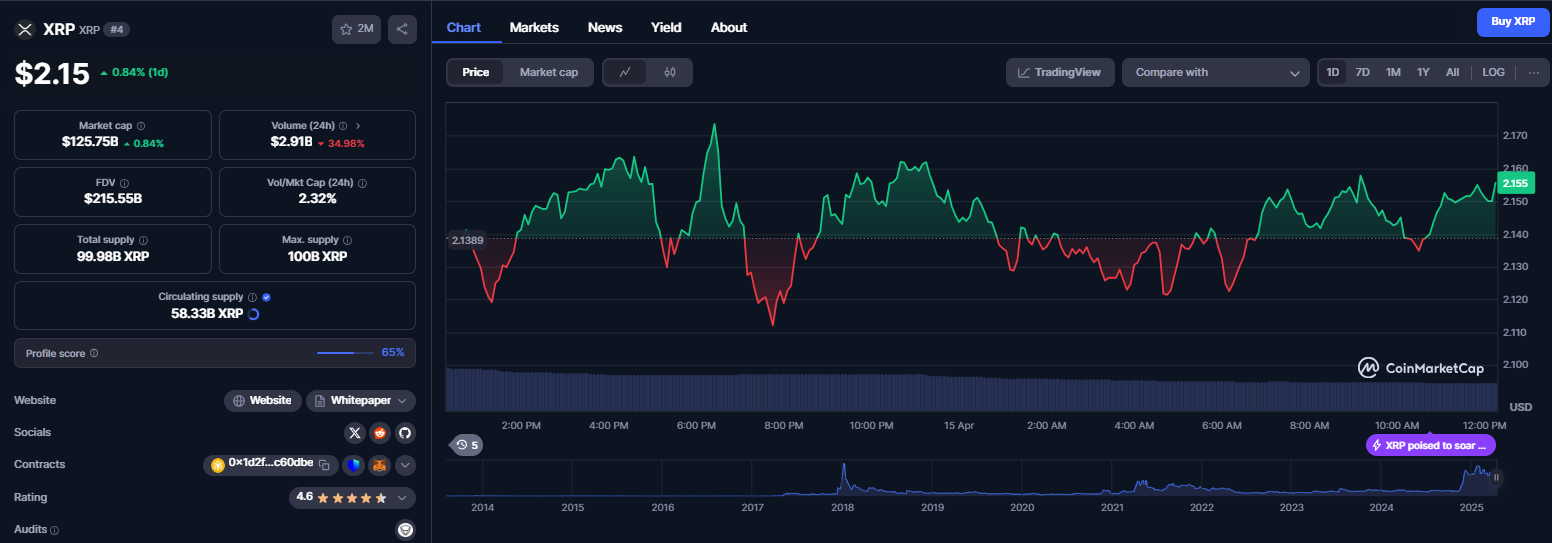Click the volume bars below the price chart
1552x543 pixels.
(971, 390)
